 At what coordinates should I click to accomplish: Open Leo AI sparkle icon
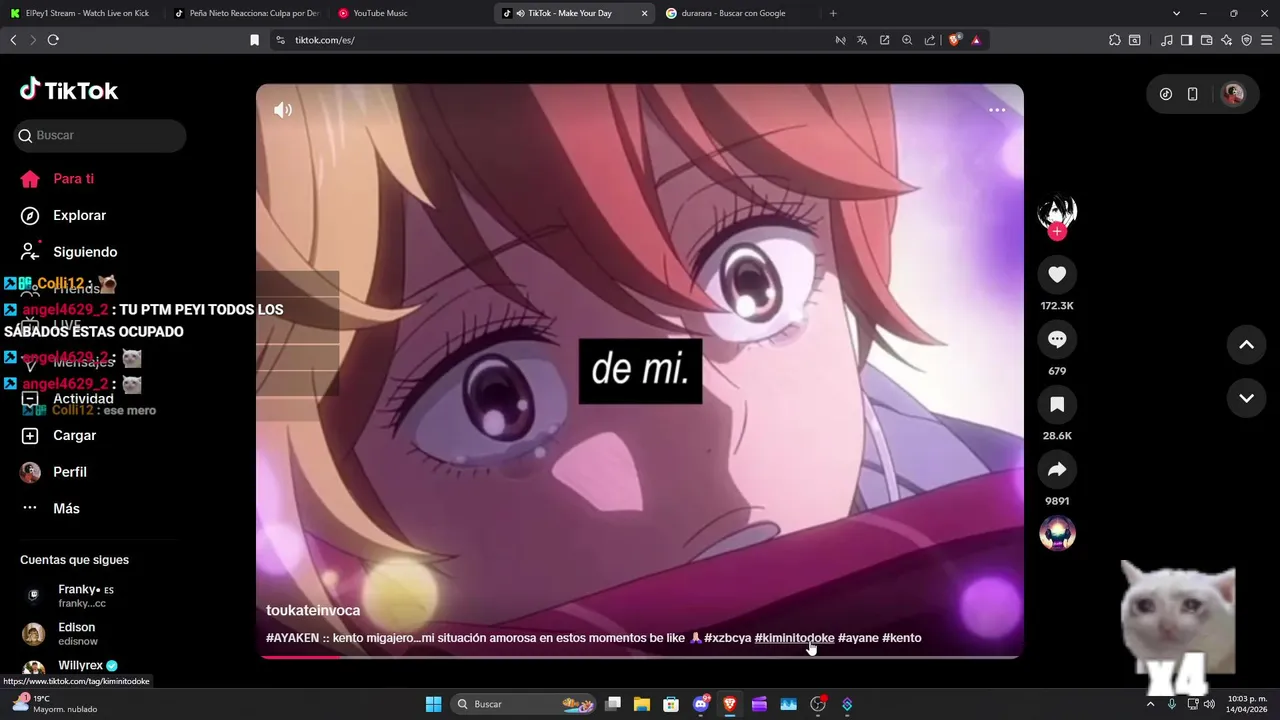1226,40
